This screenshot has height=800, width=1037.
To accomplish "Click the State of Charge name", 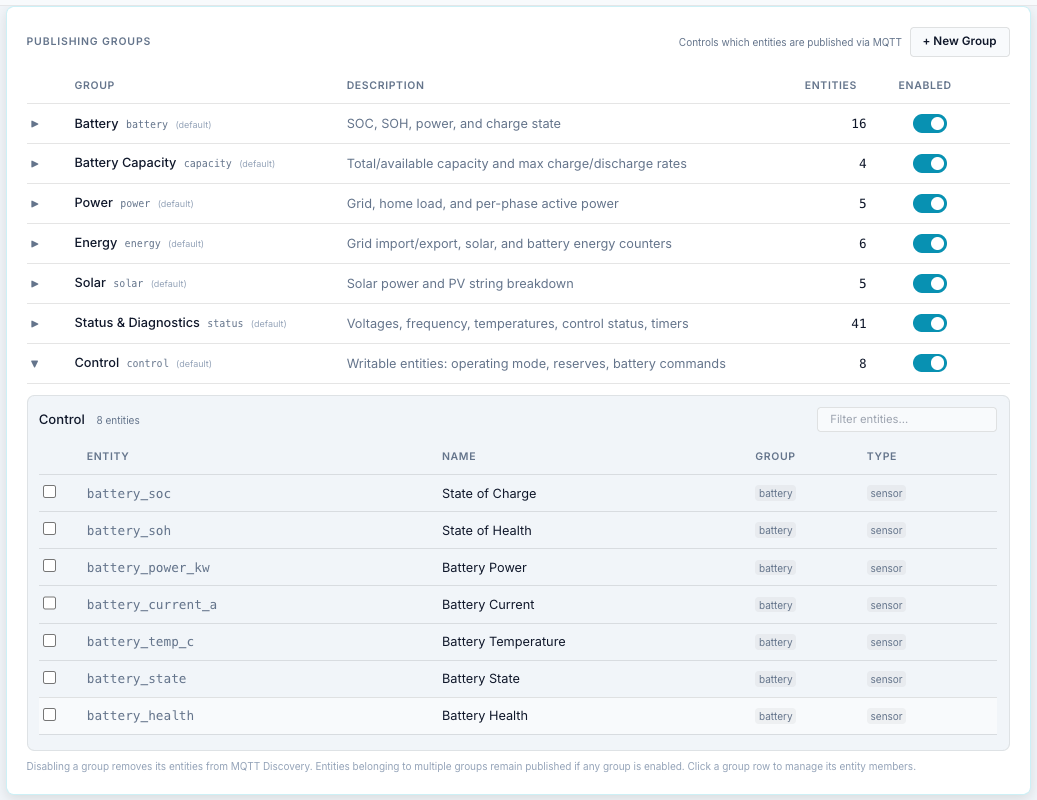I will (489, 494).
